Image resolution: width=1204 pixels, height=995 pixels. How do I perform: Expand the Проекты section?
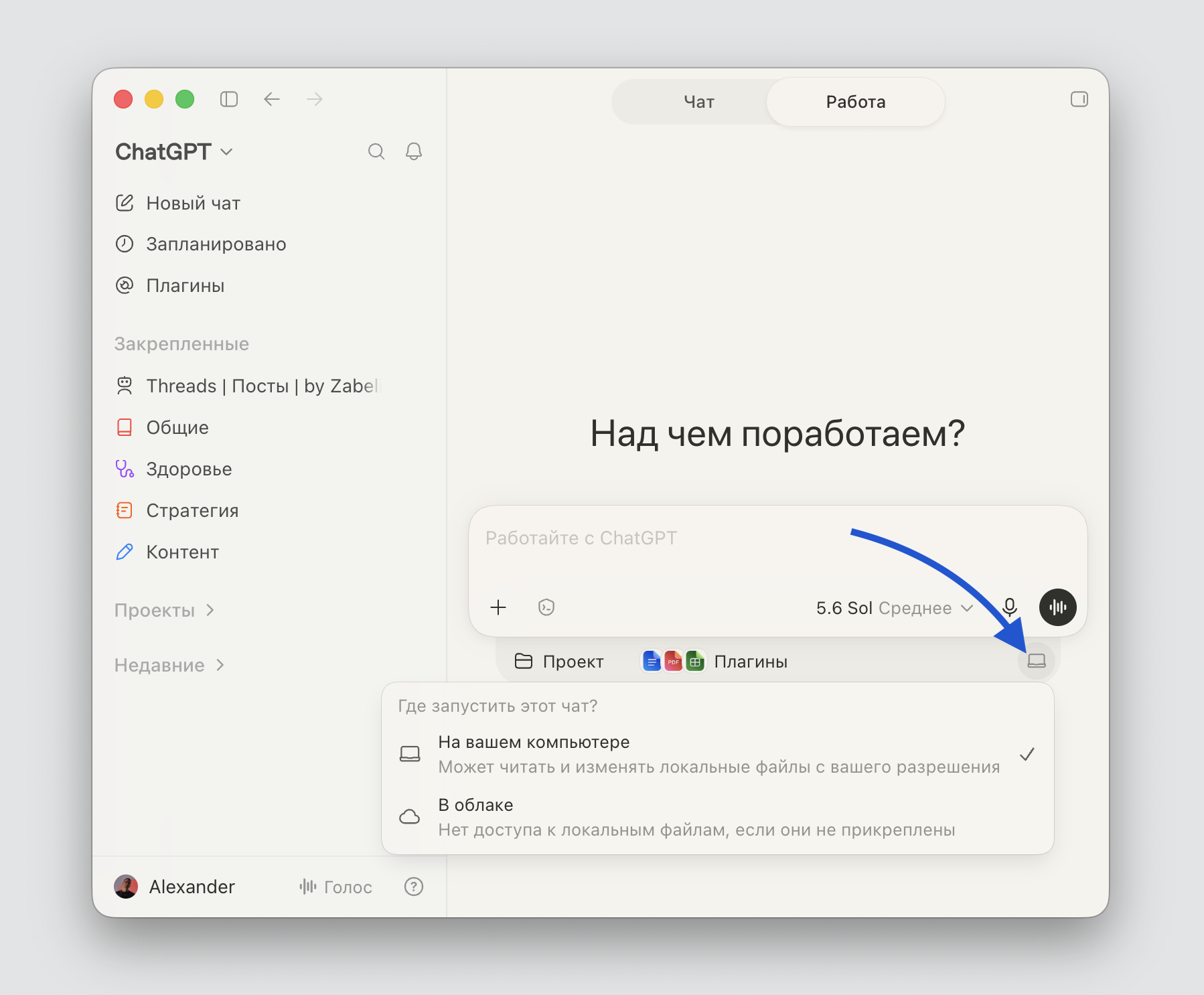click(165, 610)
